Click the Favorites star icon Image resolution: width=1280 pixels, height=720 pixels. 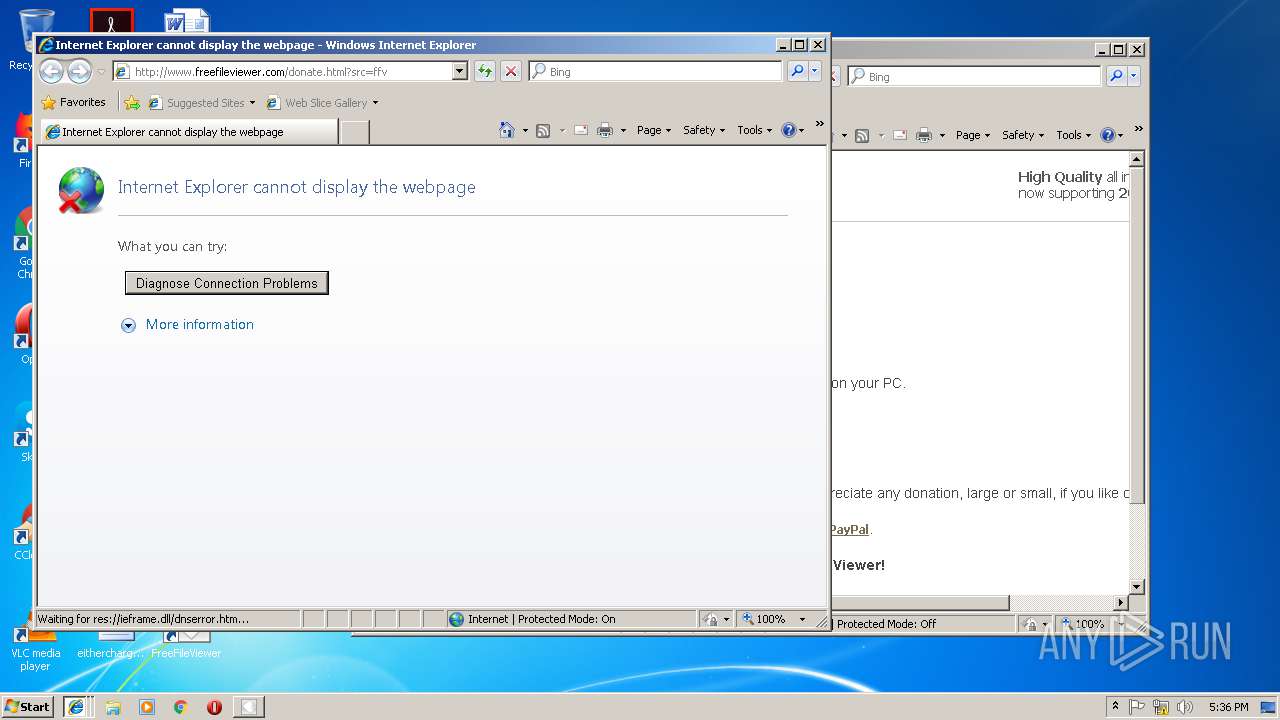[49, 102]
